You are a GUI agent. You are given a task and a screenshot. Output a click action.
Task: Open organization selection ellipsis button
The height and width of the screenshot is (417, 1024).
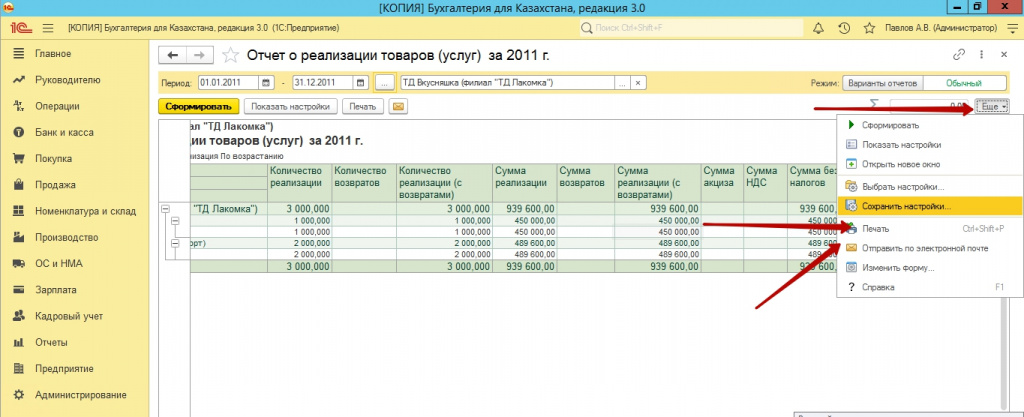coord(622,83)
